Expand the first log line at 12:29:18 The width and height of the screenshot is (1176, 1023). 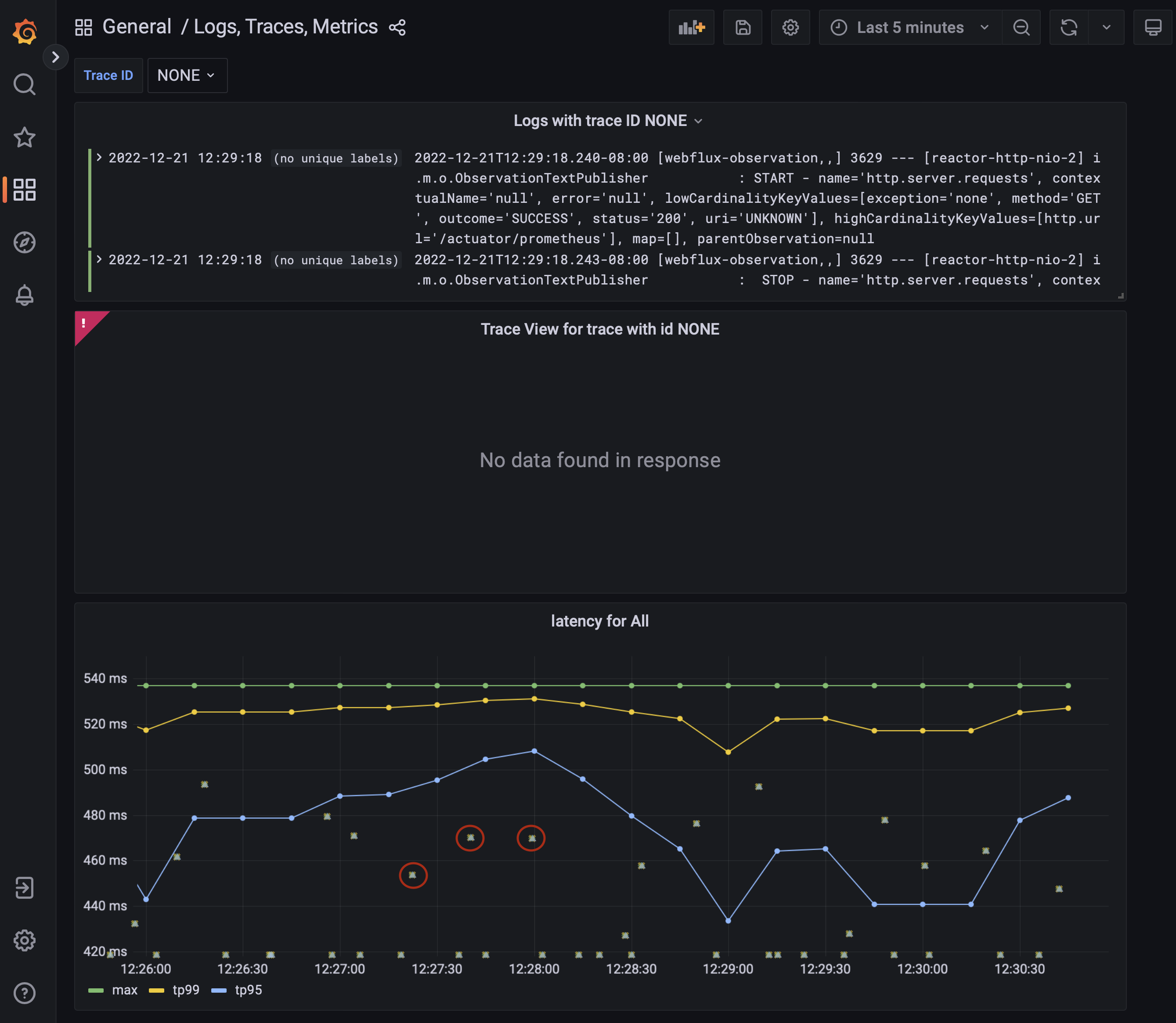[99, 158]
